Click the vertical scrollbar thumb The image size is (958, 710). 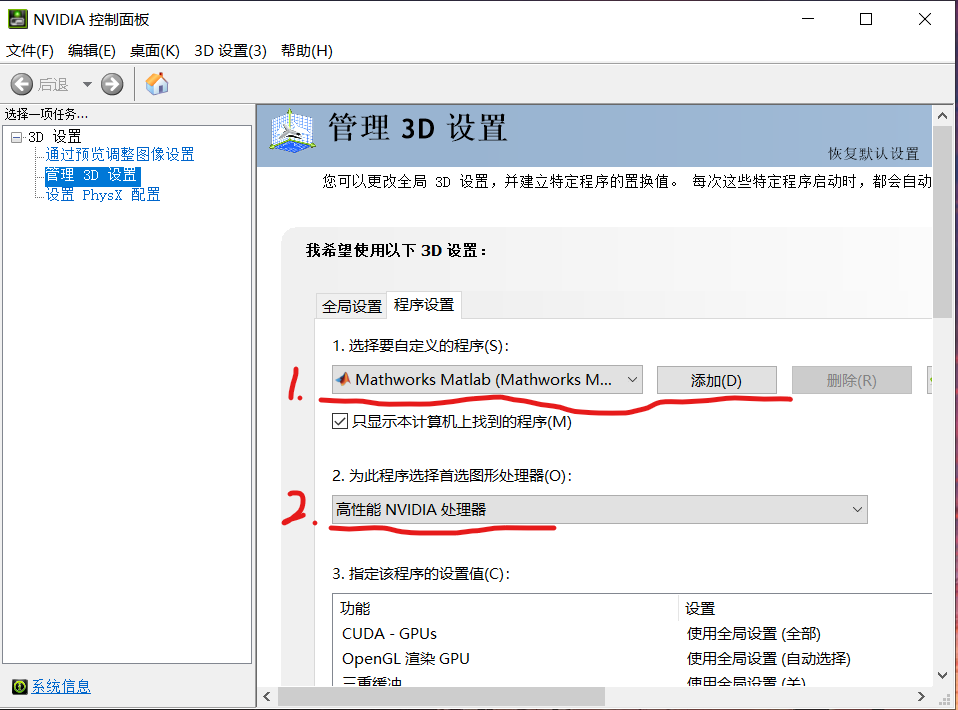(943, 222)
